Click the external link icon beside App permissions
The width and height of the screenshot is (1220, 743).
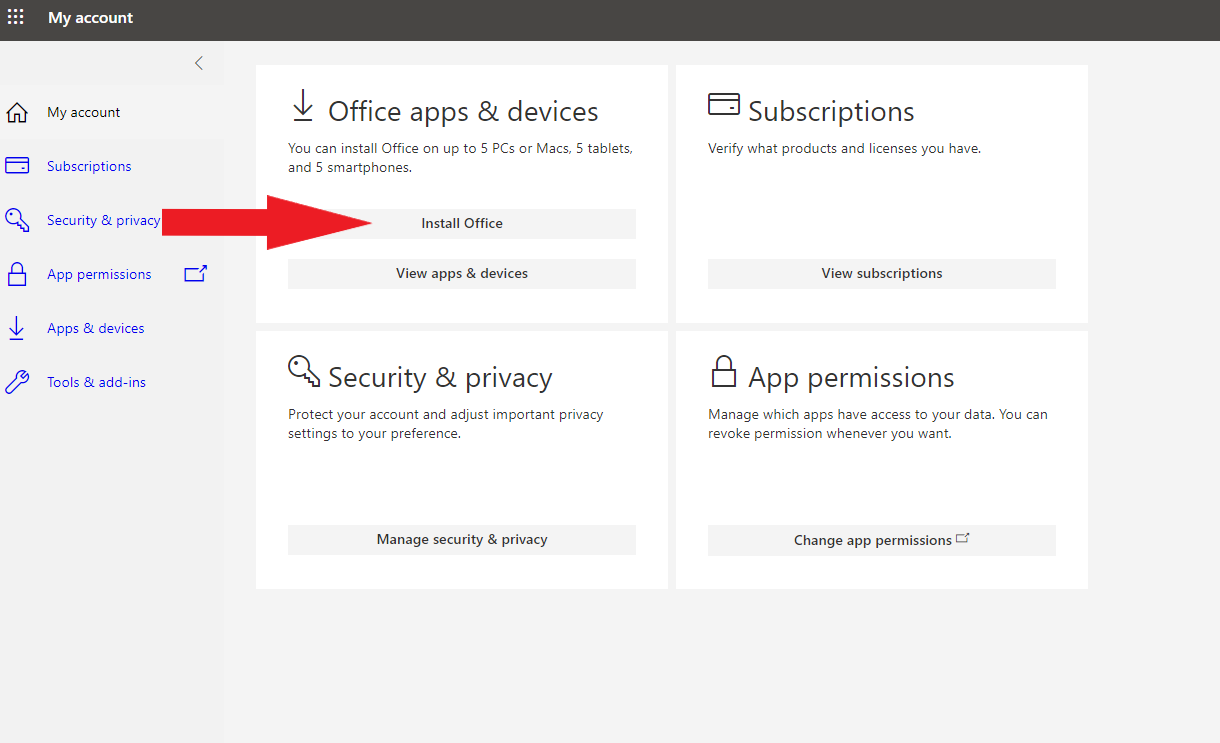tap(195, 273)
